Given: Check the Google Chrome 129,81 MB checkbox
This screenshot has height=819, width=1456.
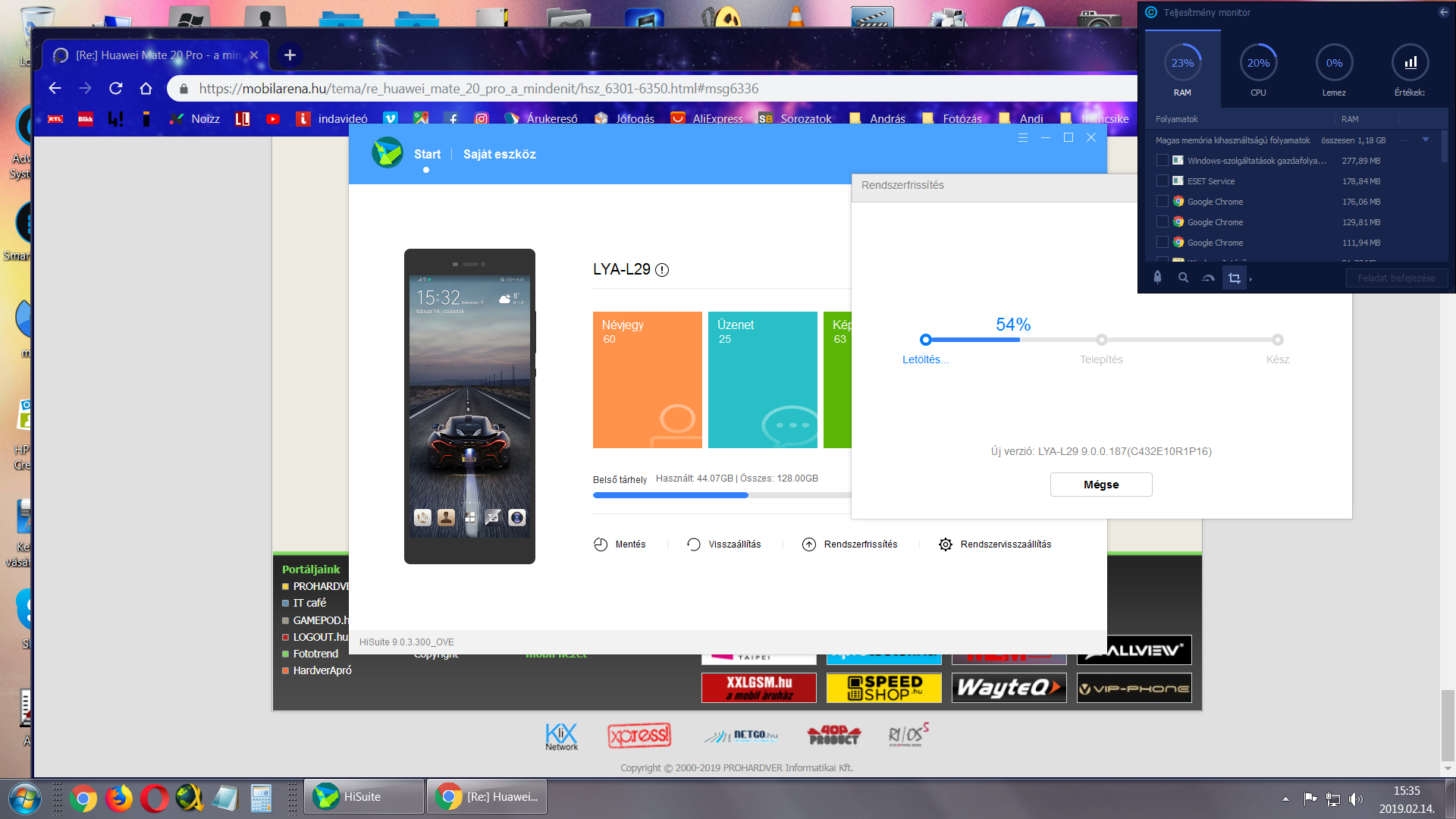Looking at the screenshot, I should (x=1163, y=222).
